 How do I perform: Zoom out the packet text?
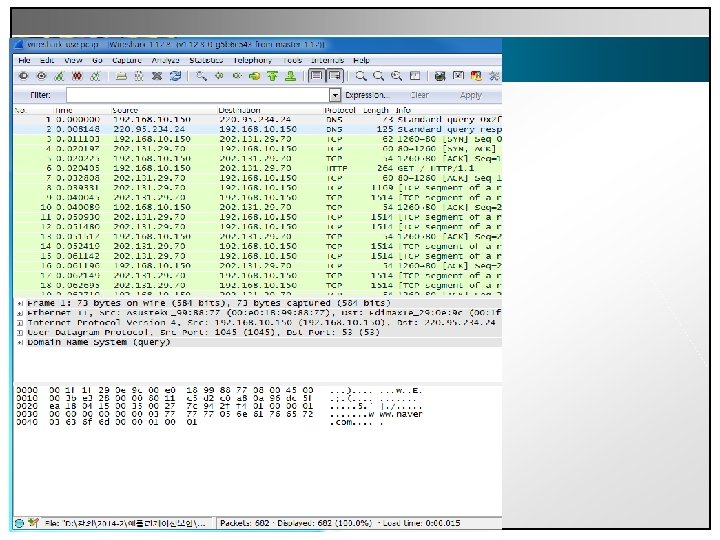[378, 76]
